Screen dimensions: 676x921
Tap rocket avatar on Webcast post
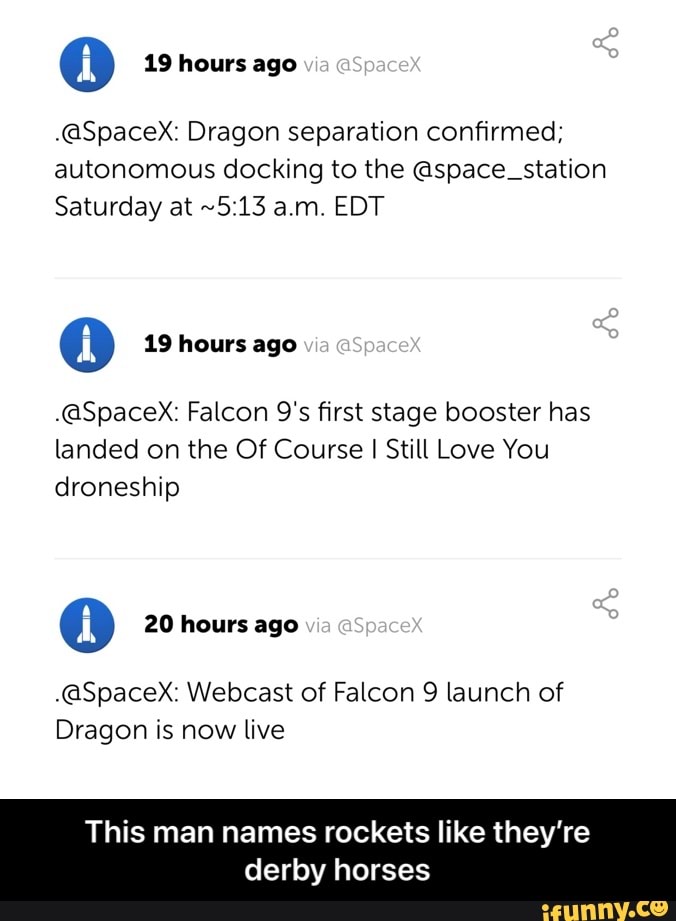coord(85,624)
